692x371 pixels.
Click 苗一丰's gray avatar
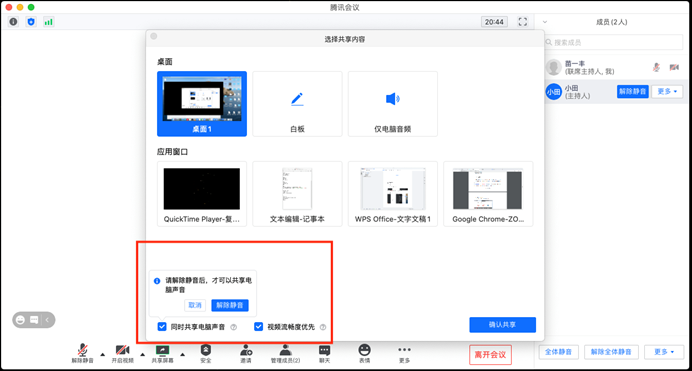[x=553, y=67]
